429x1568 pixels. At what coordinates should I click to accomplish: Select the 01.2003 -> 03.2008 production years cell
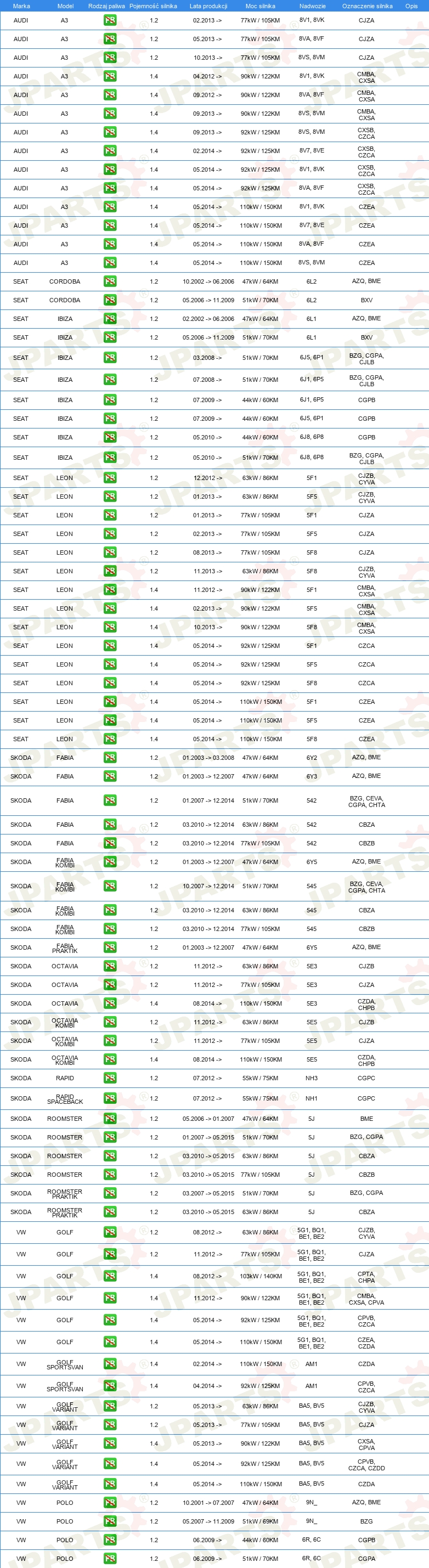tap(208, 758)
